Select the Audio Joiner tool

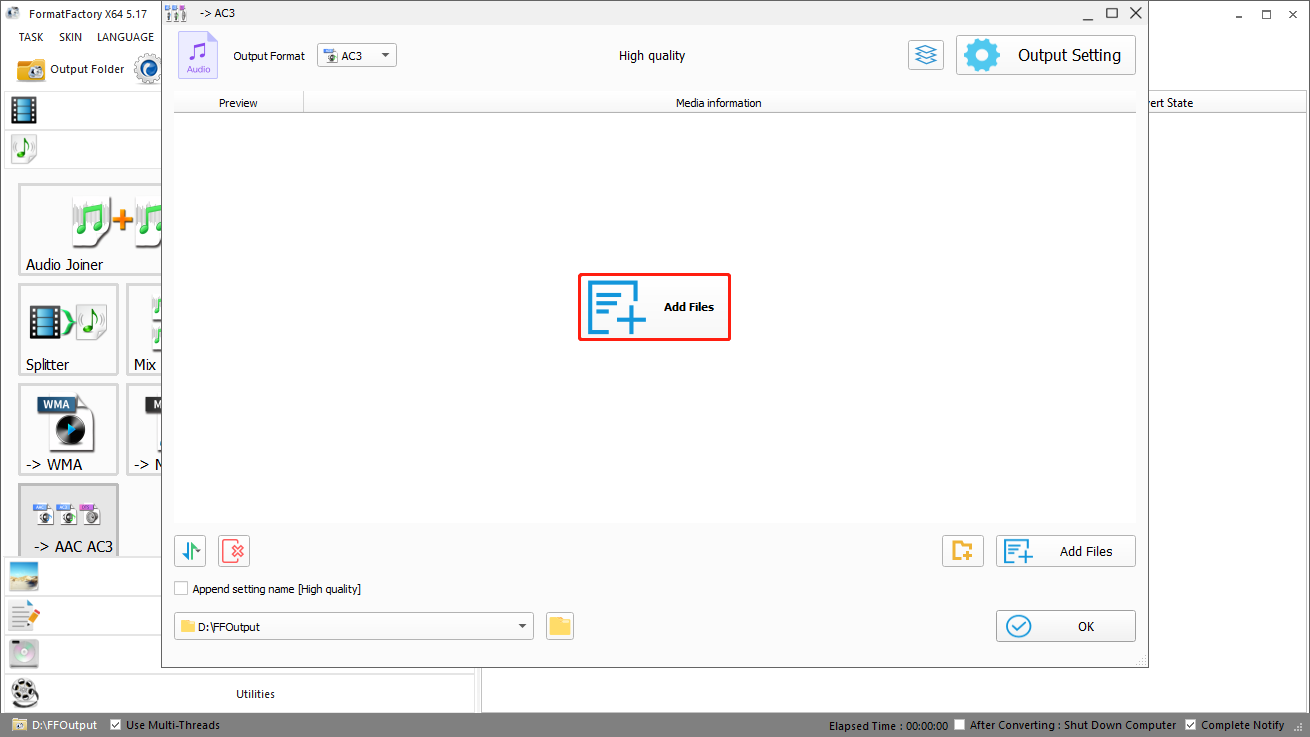90,229
